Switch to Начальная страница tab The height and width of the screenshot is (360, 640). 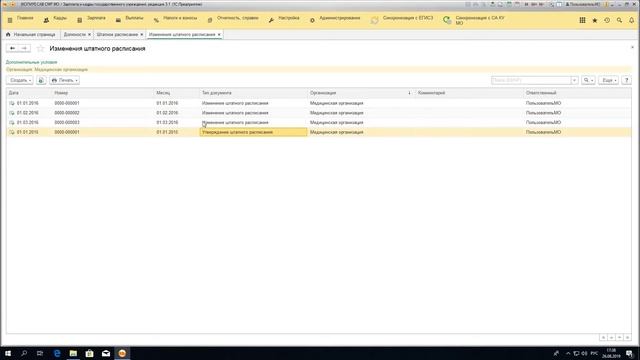(x=31, y=35)
